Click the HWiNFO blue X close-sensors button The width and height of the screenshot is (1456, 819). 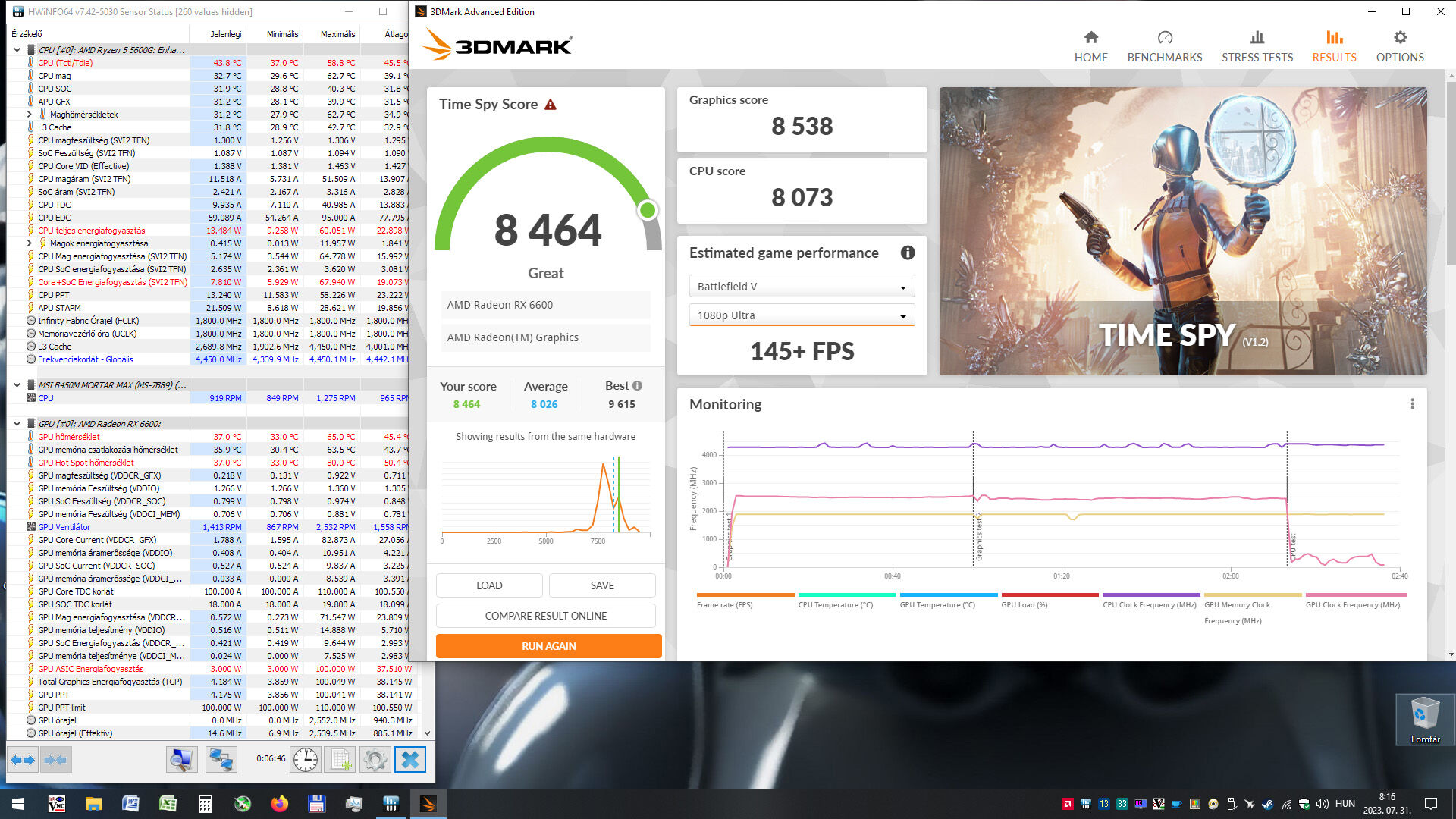tap(410, 759)
